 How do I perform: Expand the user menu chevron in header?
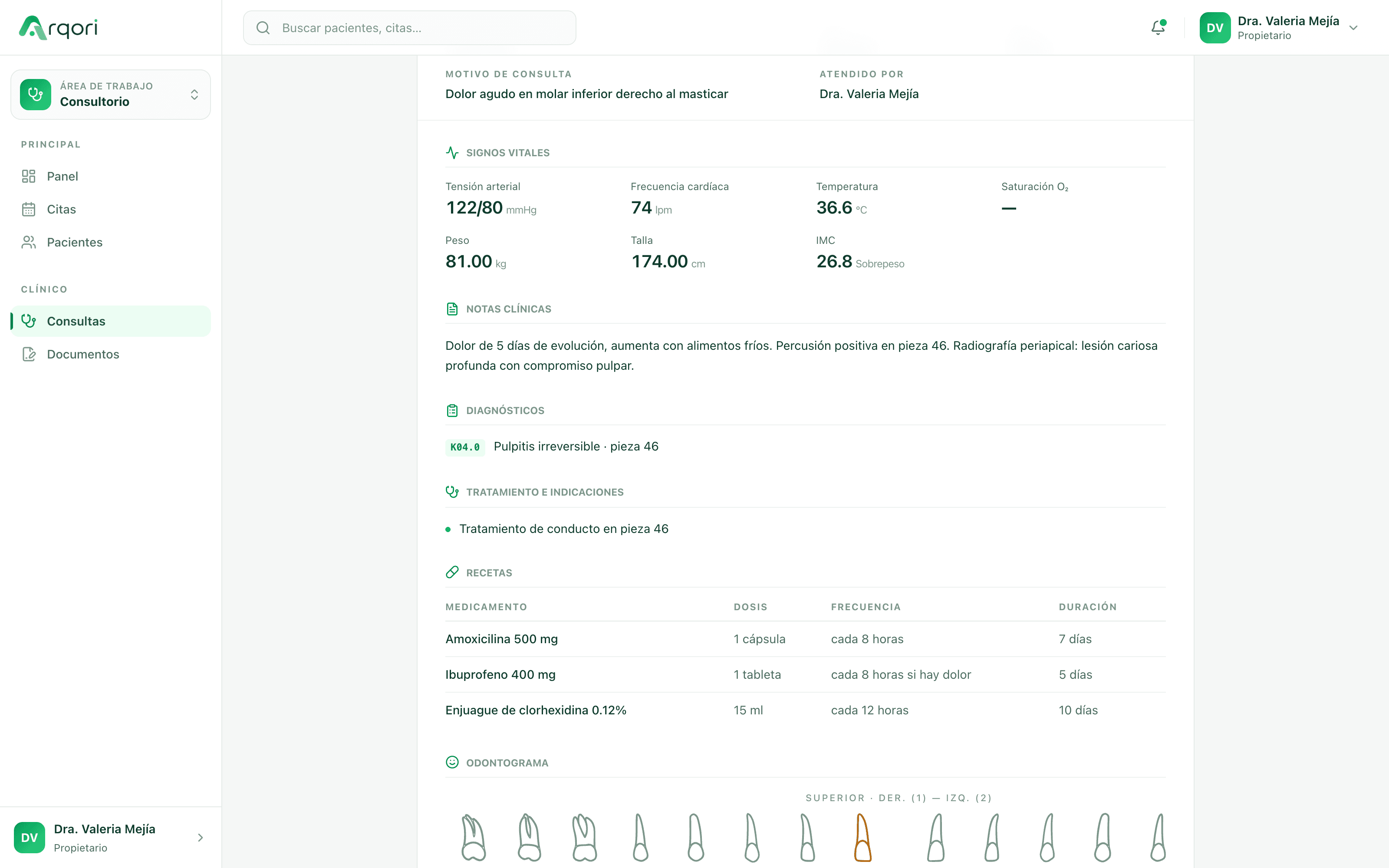click(1353, 27)
